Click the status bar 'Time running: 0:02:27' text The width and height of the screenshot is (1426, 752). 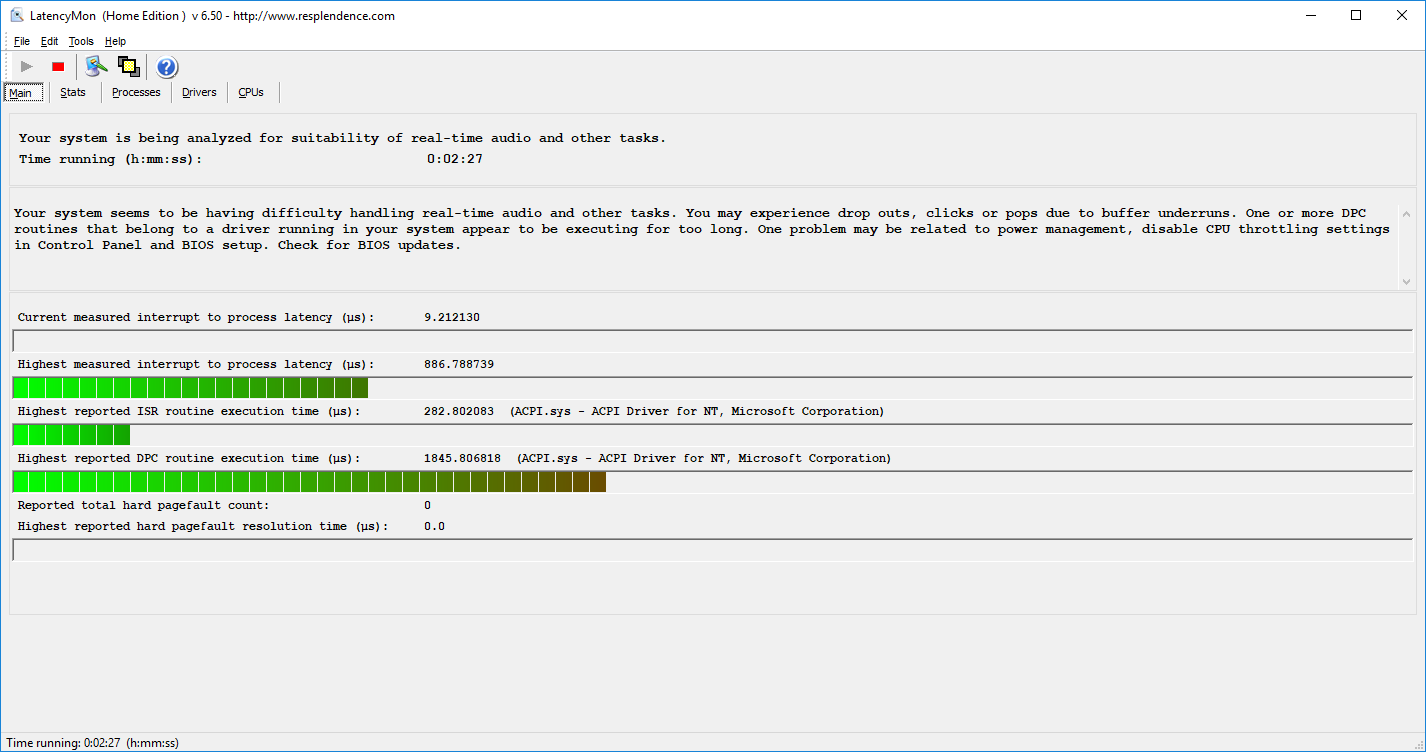(x=93, y=743)
